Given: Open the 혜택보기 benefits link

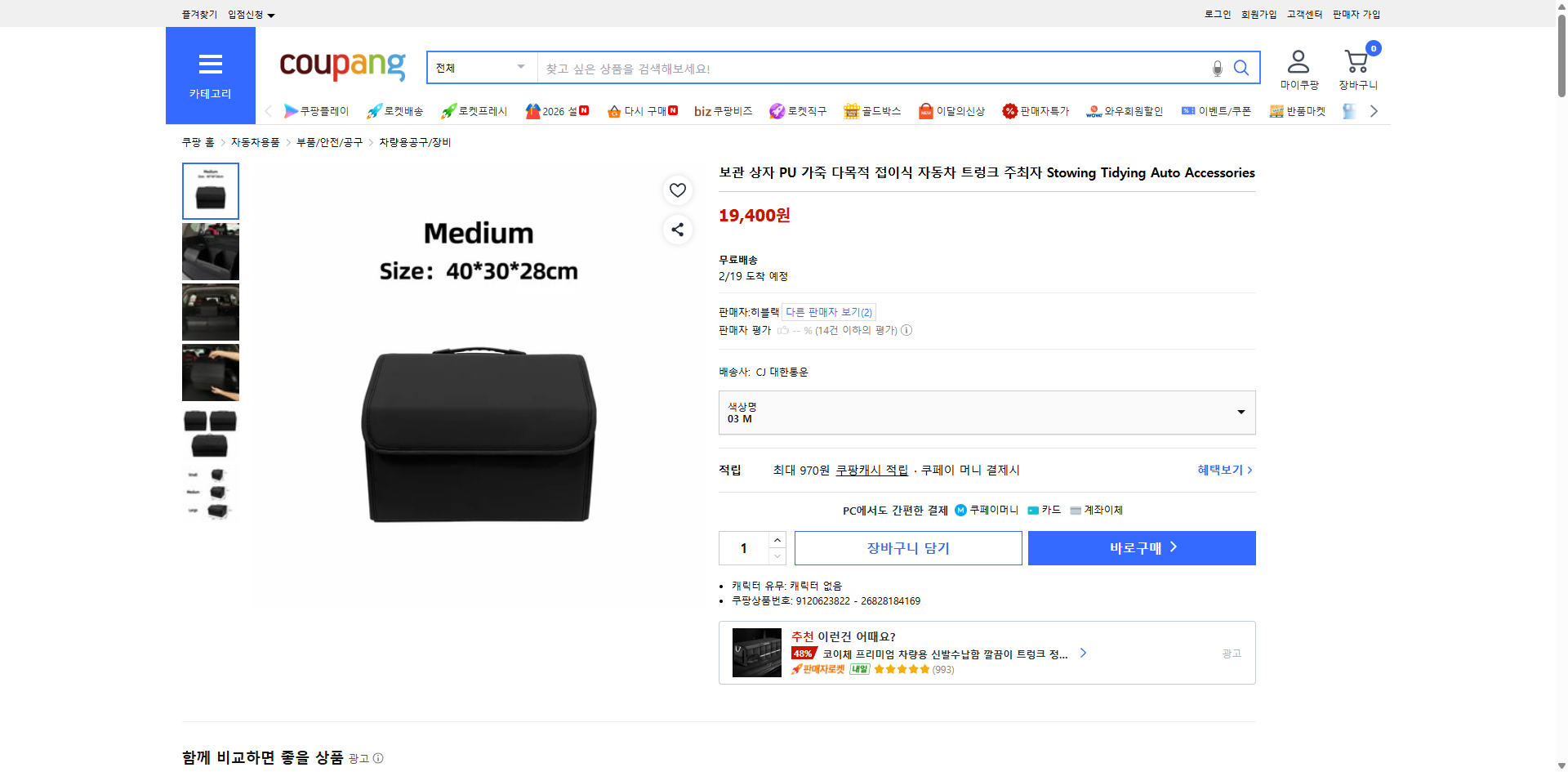Looking at the screenshot, I should point(1222,470).
